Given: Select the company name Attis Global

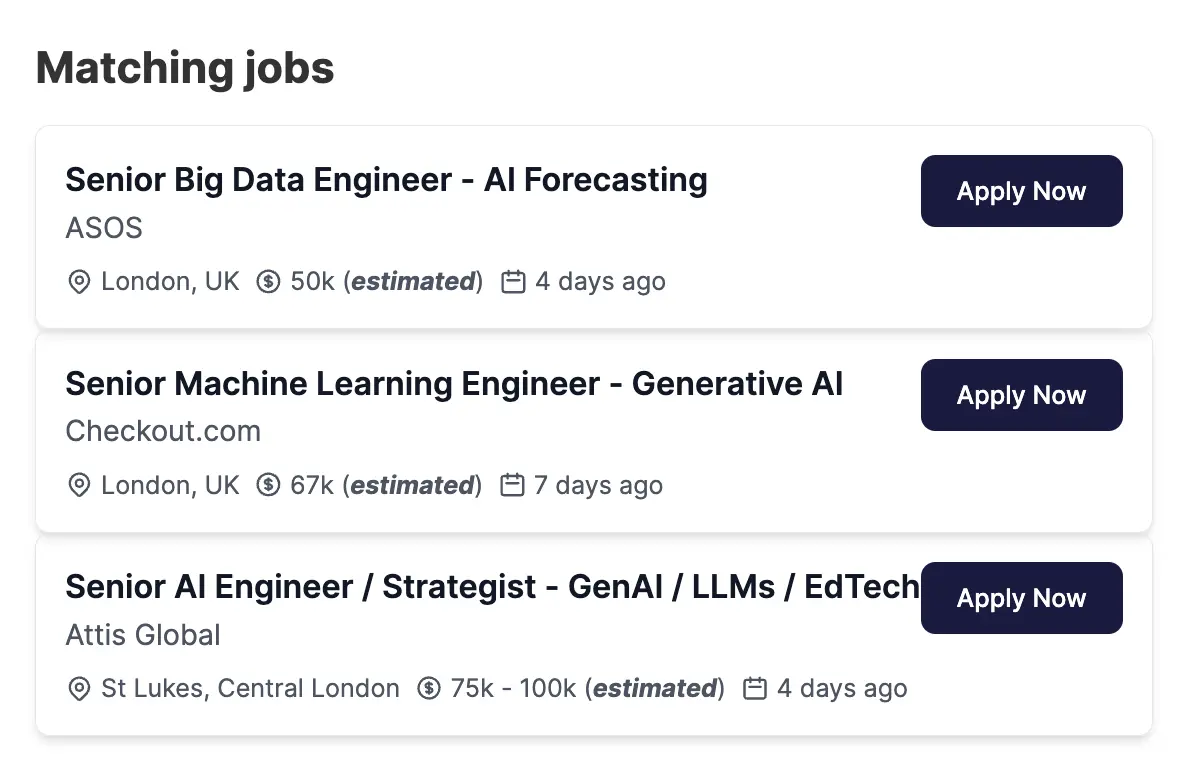Looking at the screenshot, I should coord(142,635).
